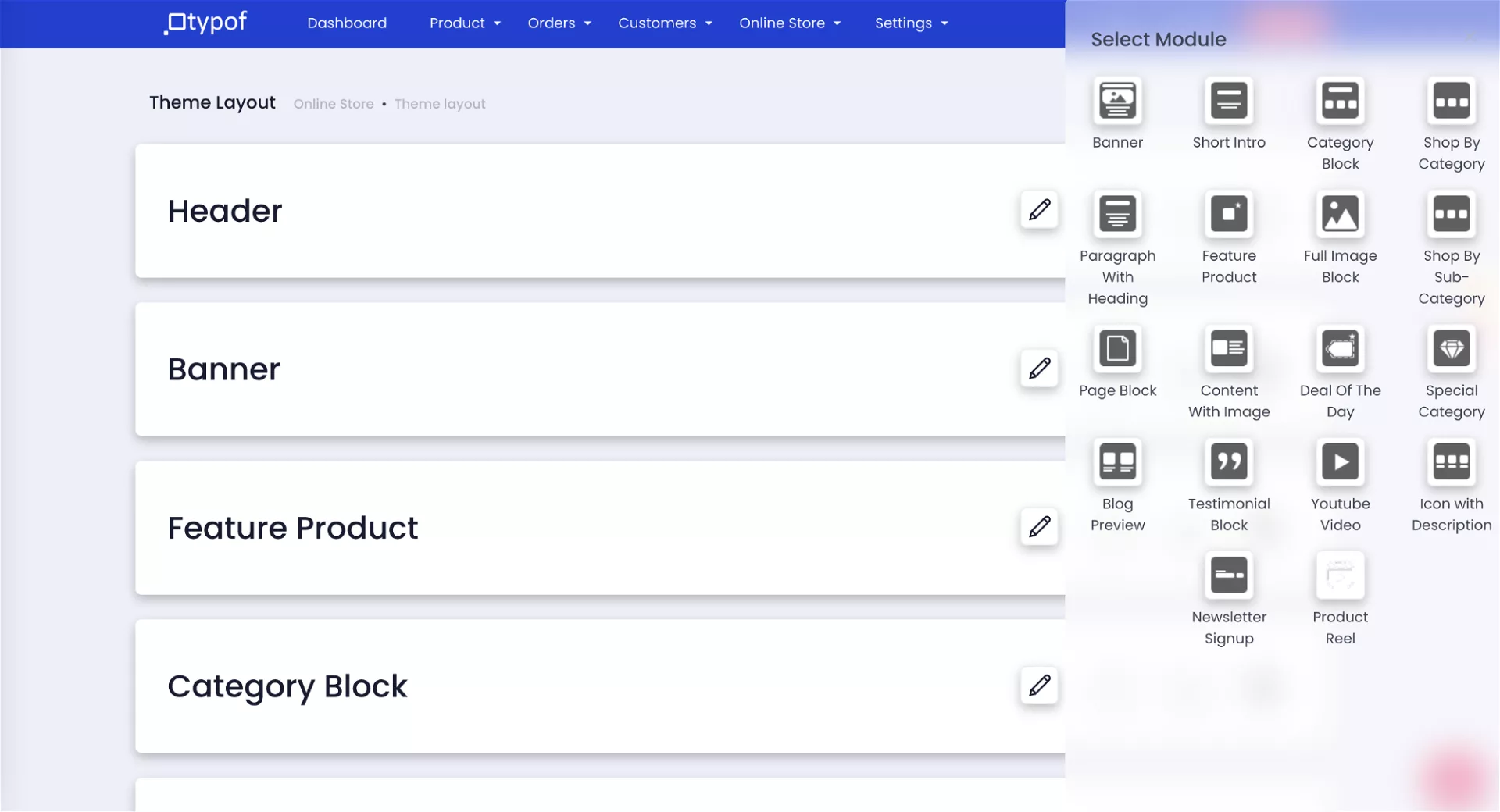Select the Deal Of The Day module
The width and height of the screenshot is (1500, 812).
[x=1340, y=349]
